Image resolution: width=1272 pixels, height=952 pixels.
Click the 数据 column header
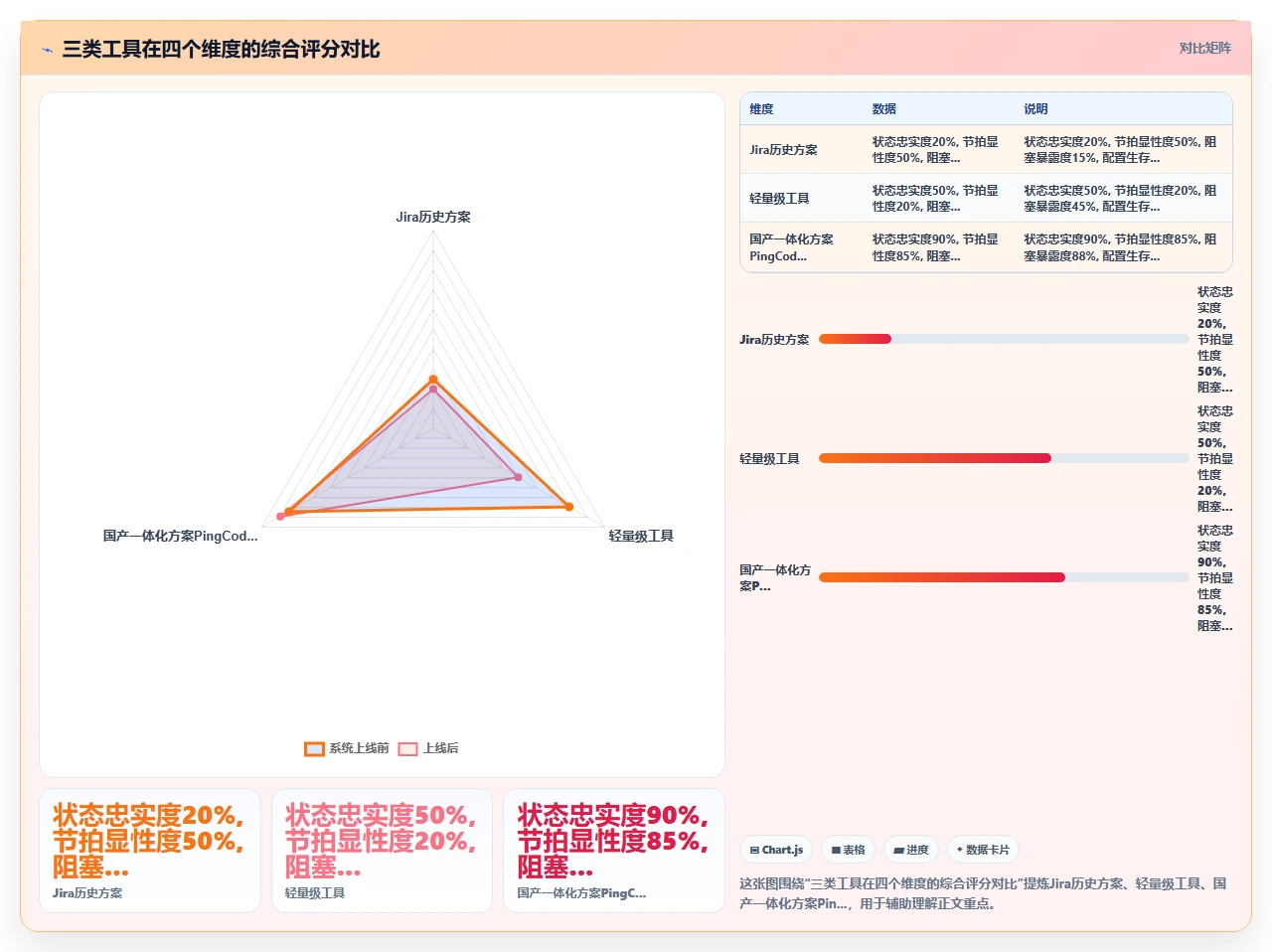884,109
